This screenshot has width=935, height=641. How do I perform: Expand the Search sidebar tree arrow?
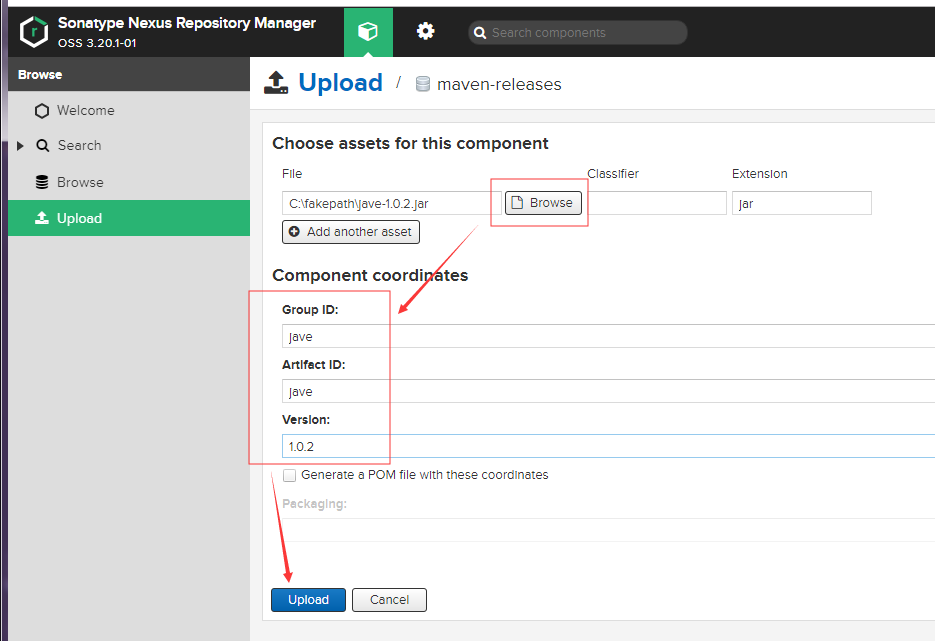20,145
